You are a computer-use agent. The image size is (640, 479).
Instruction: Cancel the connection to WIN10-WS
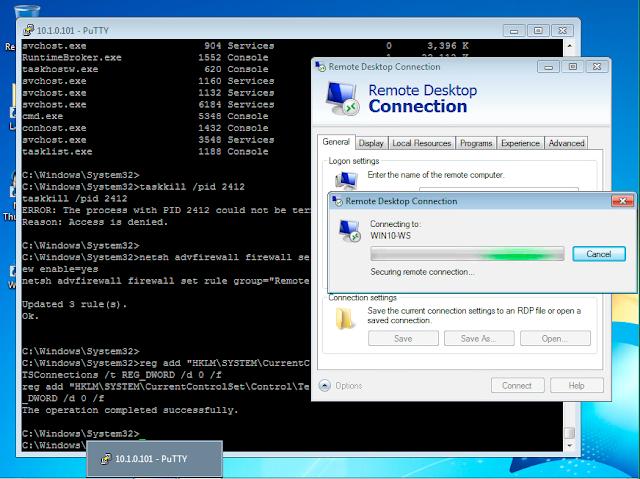tap(599, 254)
